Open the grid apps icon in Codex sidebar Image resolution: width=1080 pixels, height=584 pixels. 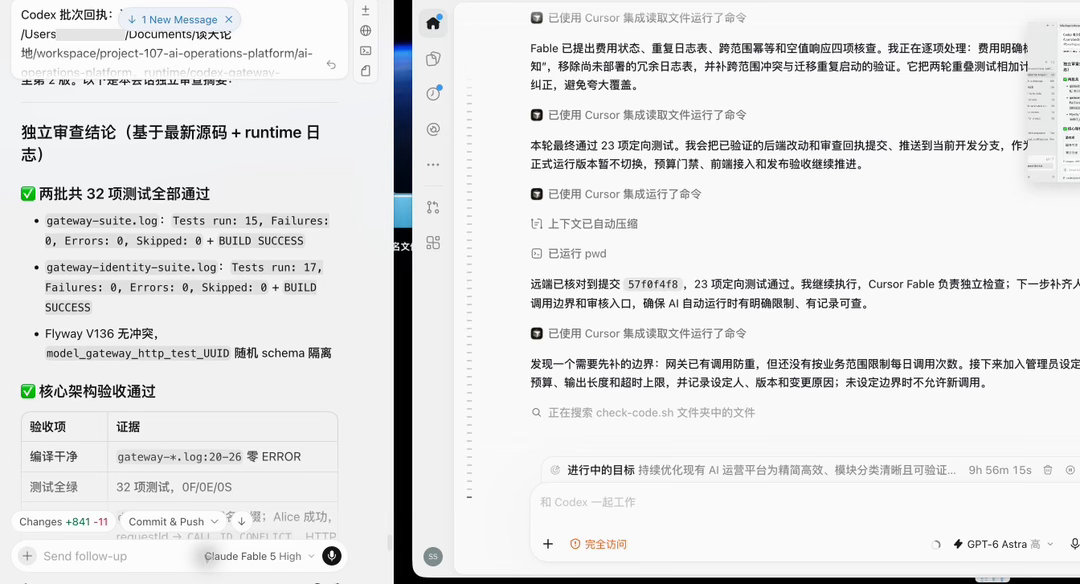coord(433,242)
